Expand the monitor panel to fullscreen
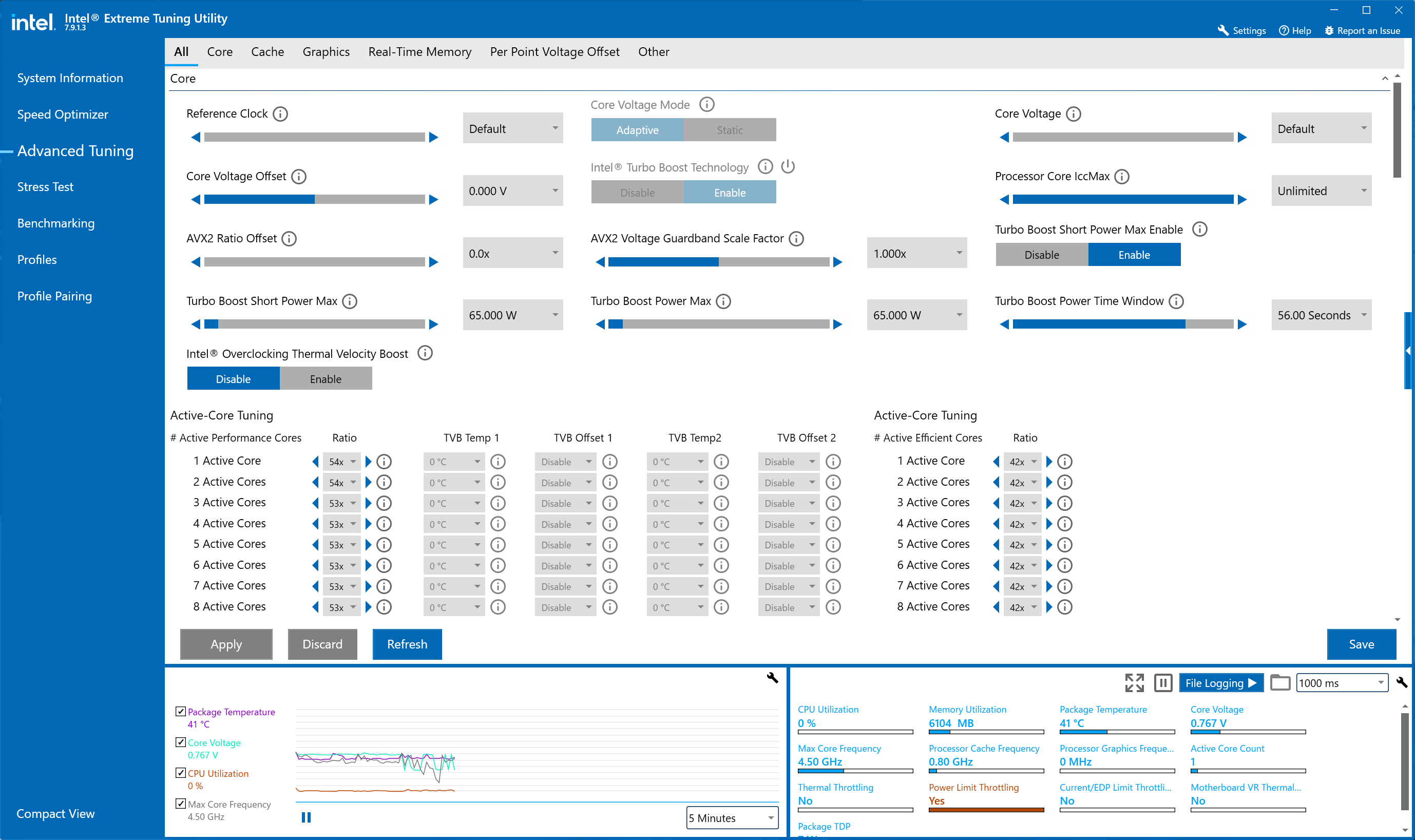The width and height of the screenshot is (1415, 840). click(1134, 683)
